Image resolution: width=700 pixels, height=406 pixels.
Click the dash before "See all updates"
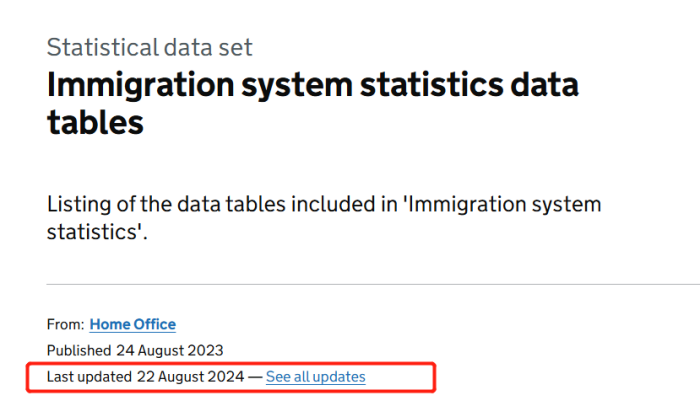255,377
